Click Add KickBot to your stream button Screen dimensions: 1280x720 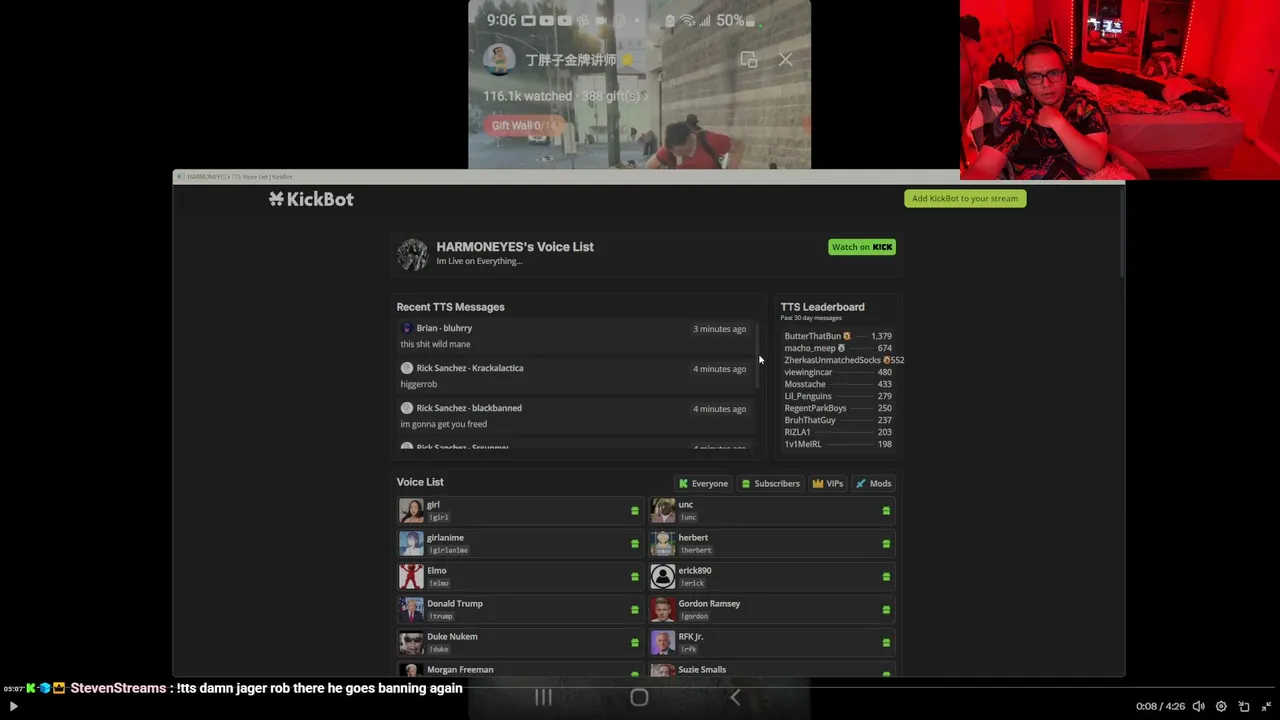(965, 198)
